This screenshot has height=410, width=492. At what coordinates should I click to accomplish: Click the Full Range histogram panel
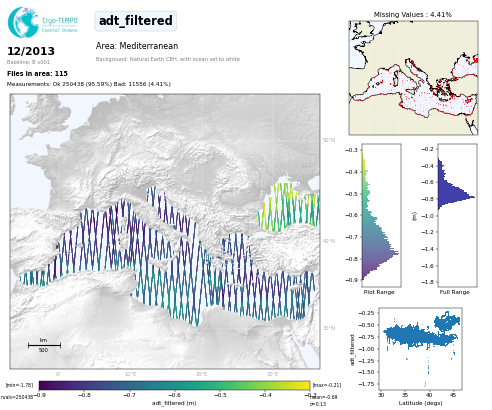457,215
